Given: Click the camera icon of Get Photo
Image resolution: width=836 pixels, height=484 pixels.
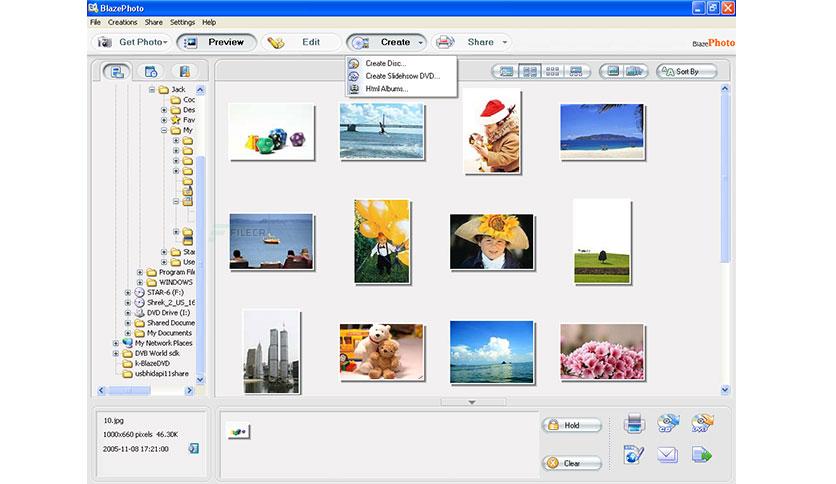Looking at the screenshot, I should pos(104,42).
